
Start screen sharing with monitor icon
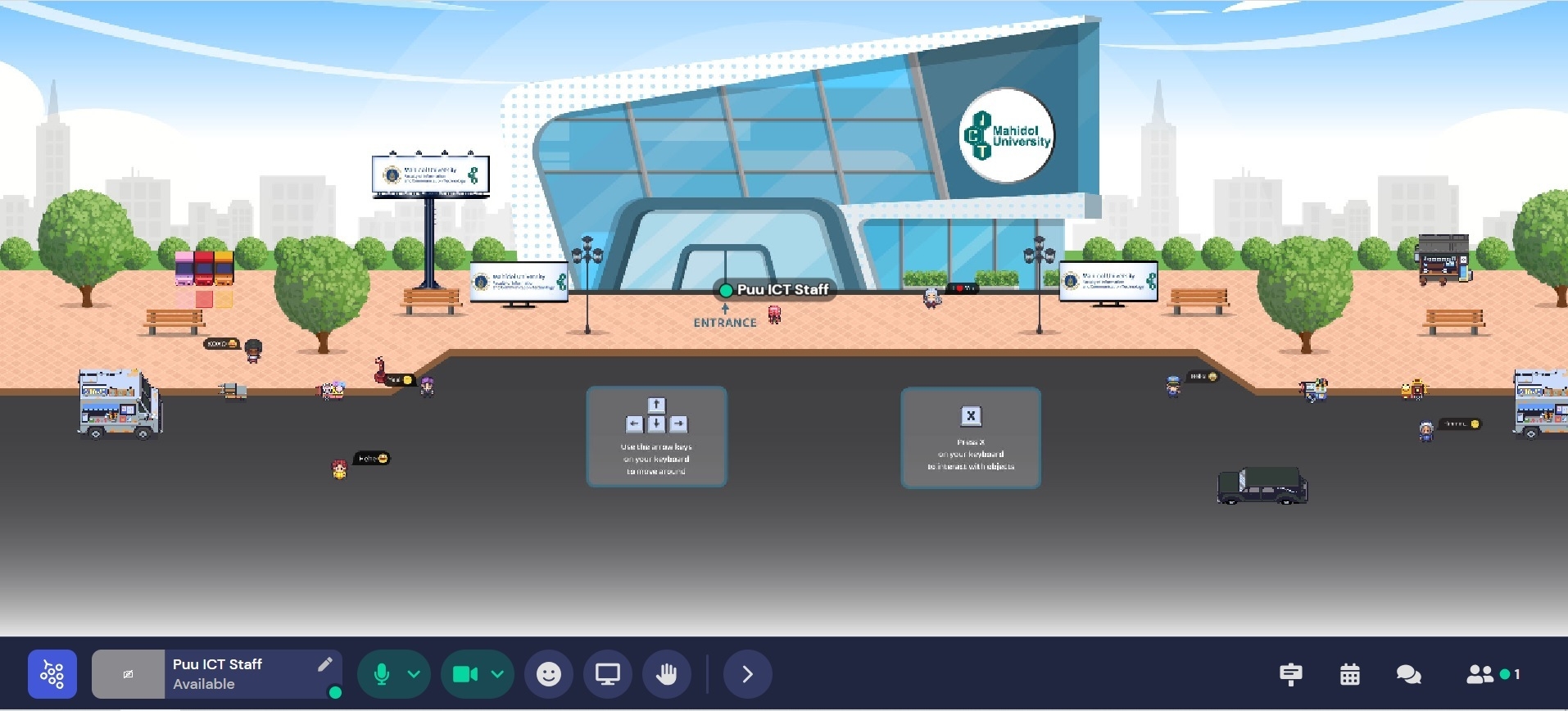click(607, 674)
